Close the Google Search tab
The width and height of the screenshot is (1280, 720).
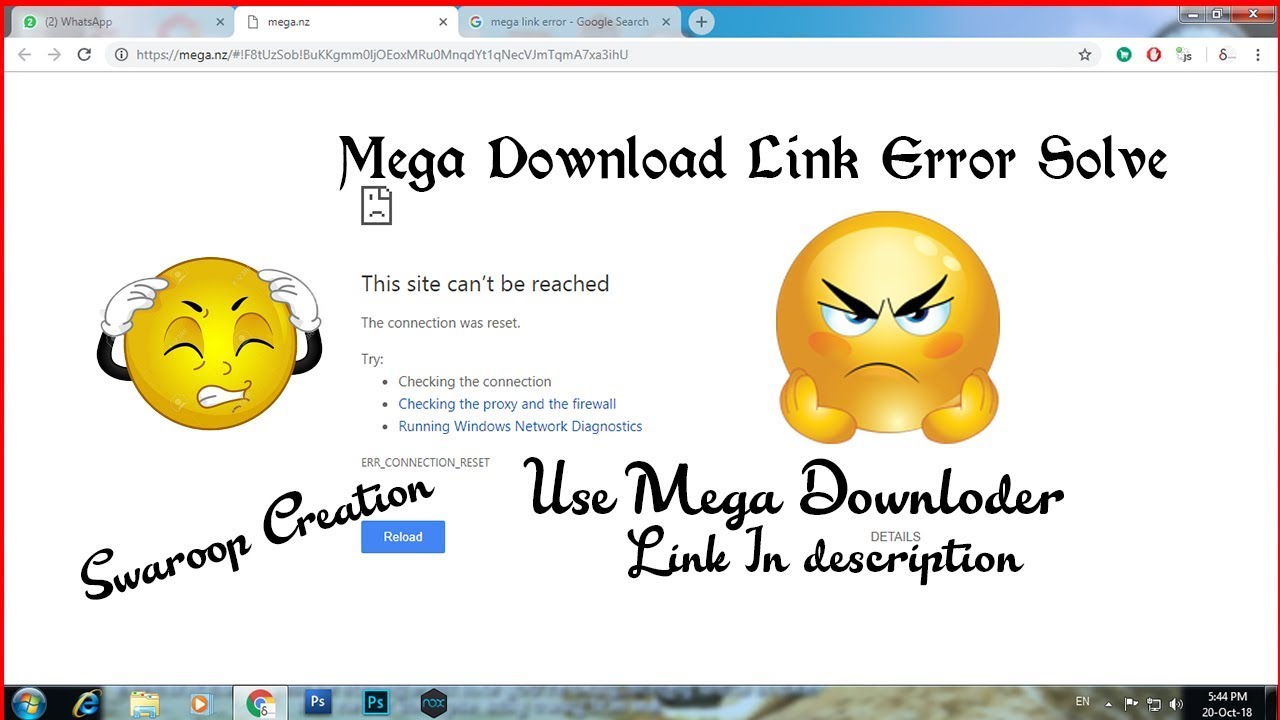coord(666,22)
